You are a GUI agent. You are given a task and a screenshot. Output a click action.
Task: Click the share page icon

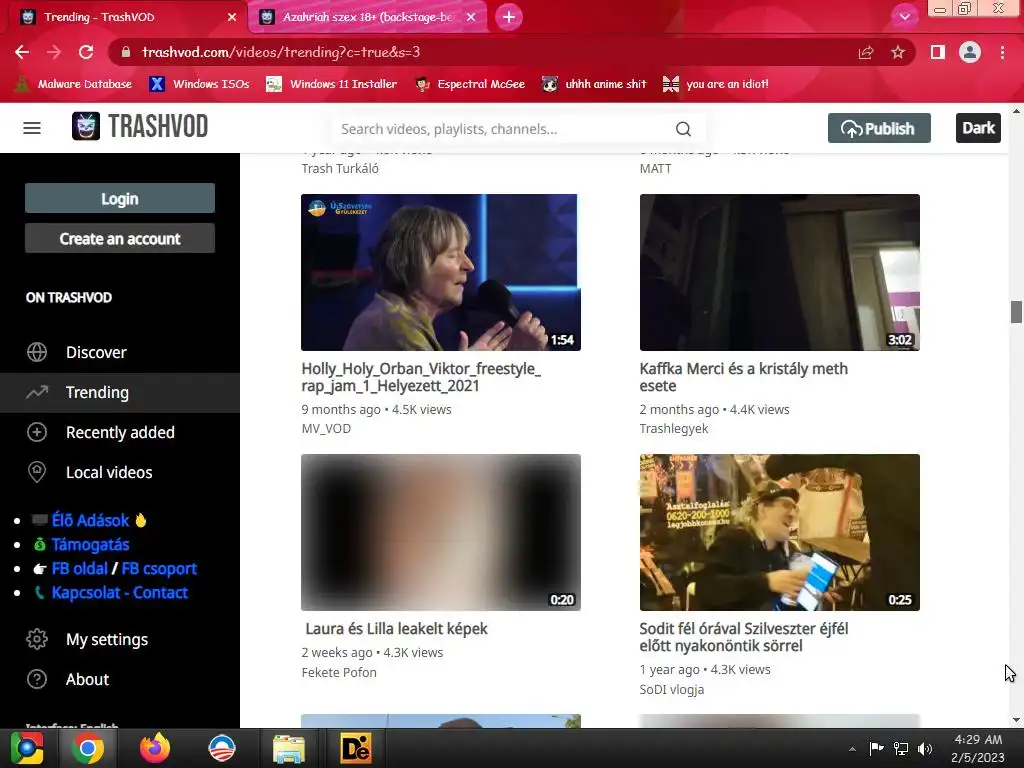pyautogui.click(x=866, y=52)
